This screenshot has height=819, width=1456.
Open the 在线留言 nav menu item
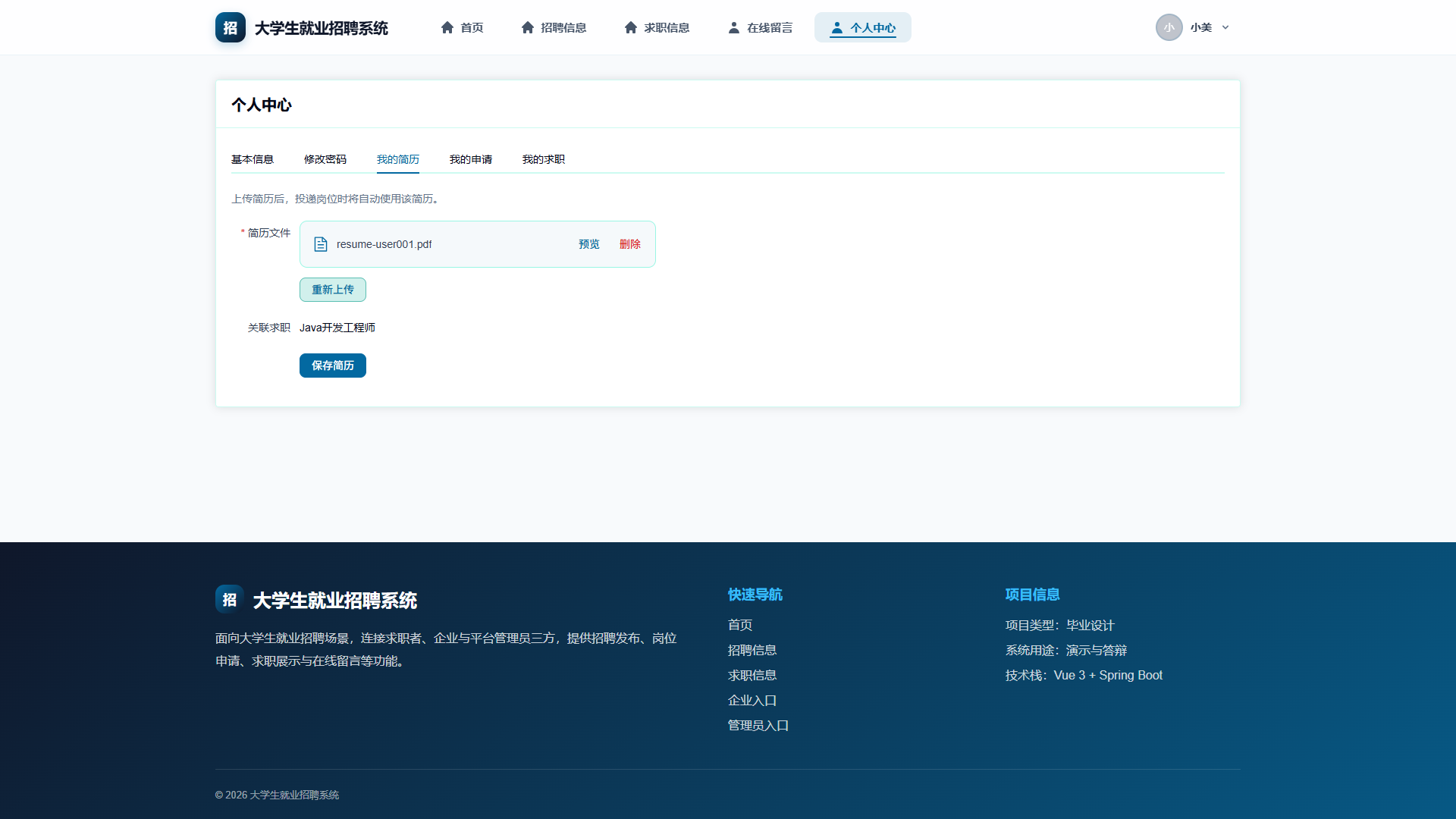[x=760, y=27]
